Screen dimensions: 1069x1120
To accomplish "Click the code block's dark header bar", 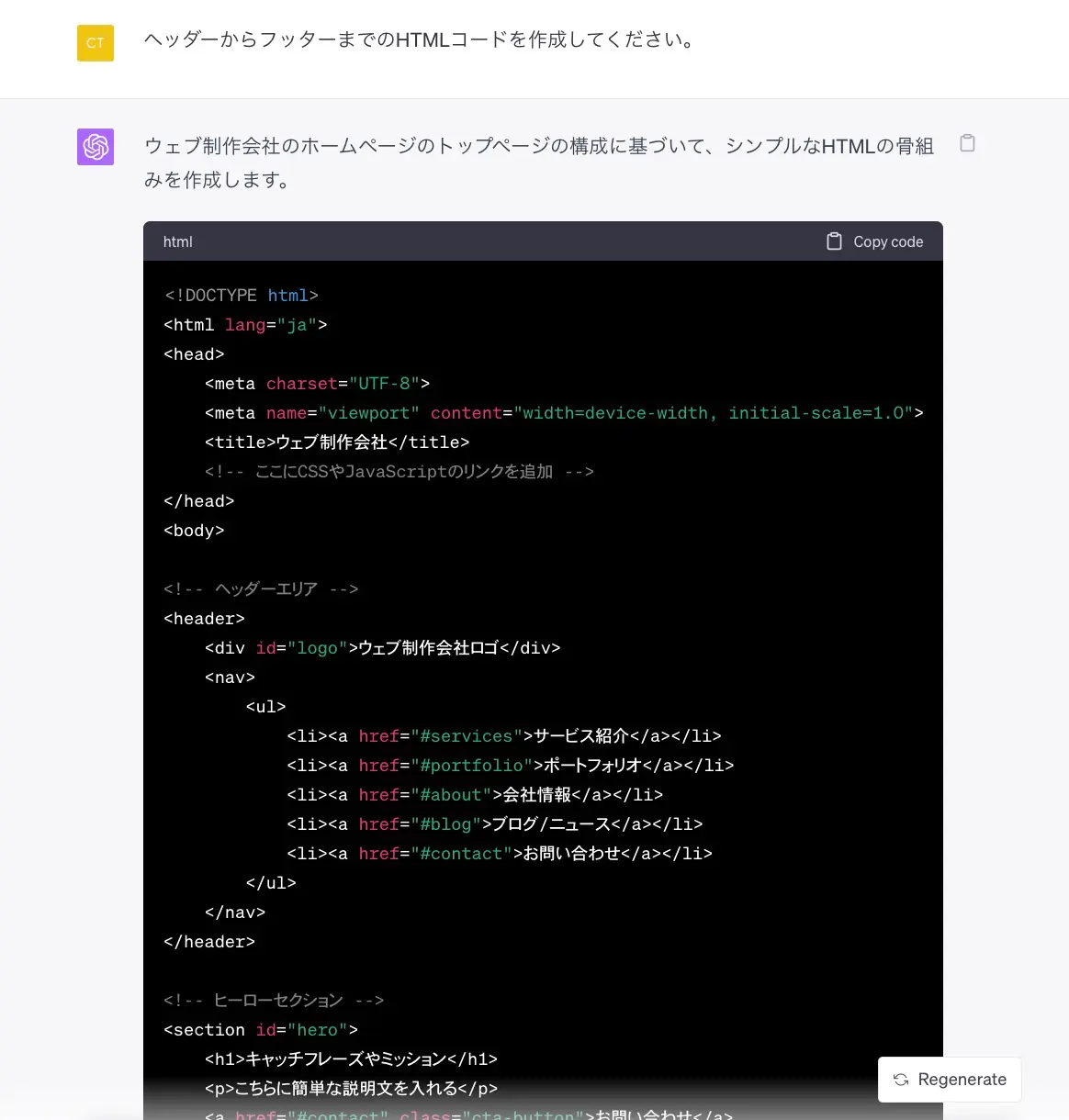I will click(x=505, y=241).
